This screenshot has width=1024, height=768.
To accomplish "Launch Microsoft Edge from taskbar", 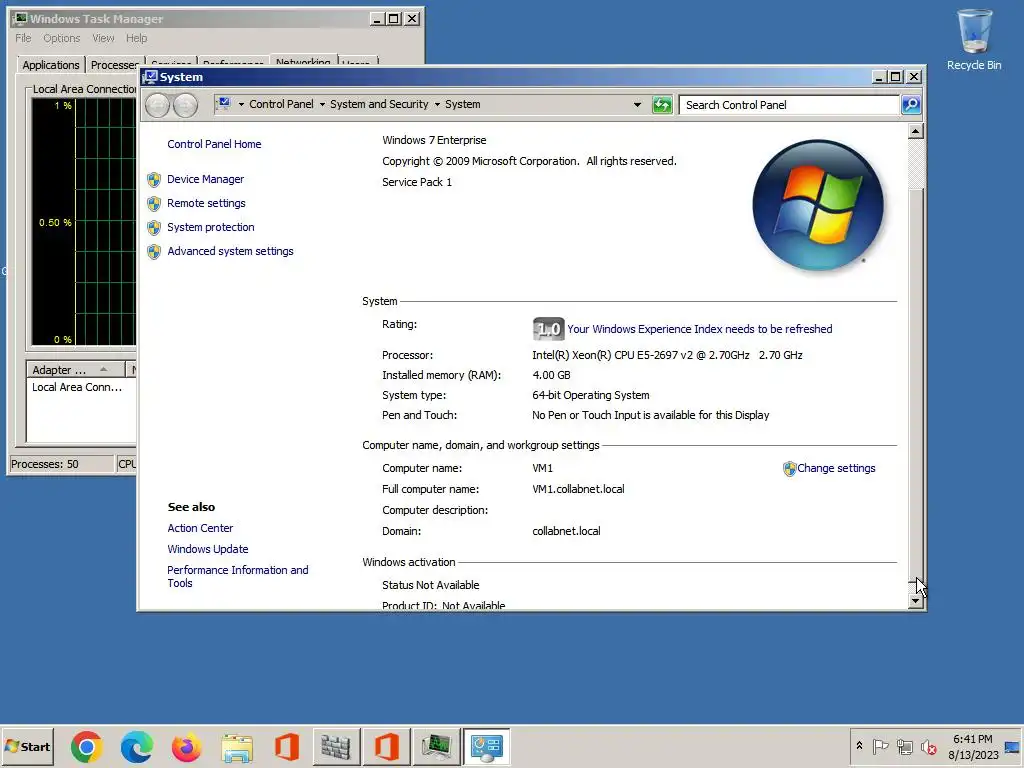I will [x=136, y=747].
